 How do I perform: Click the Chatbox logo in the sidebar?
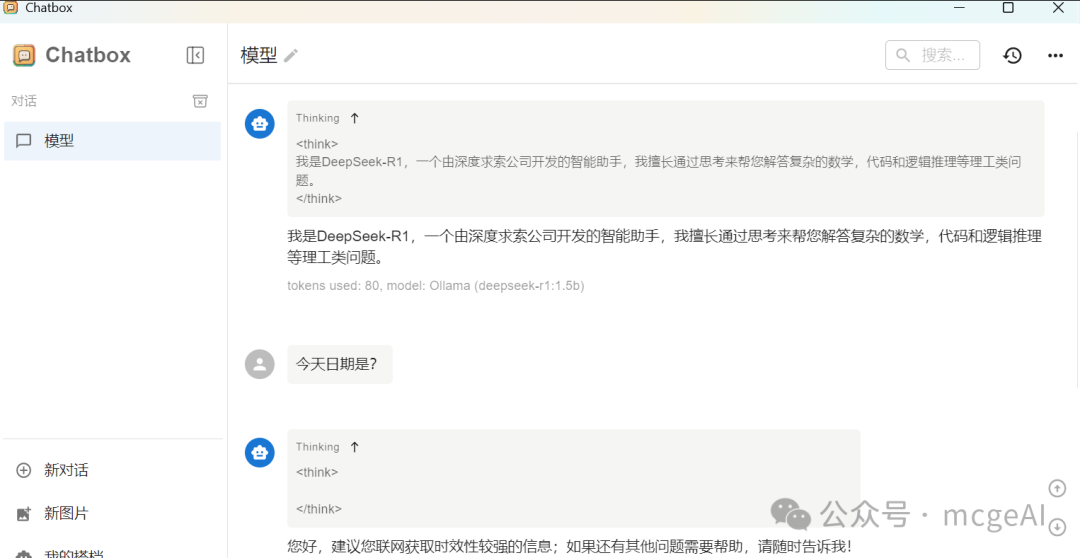pyautogui.click(x=24, y=55)
